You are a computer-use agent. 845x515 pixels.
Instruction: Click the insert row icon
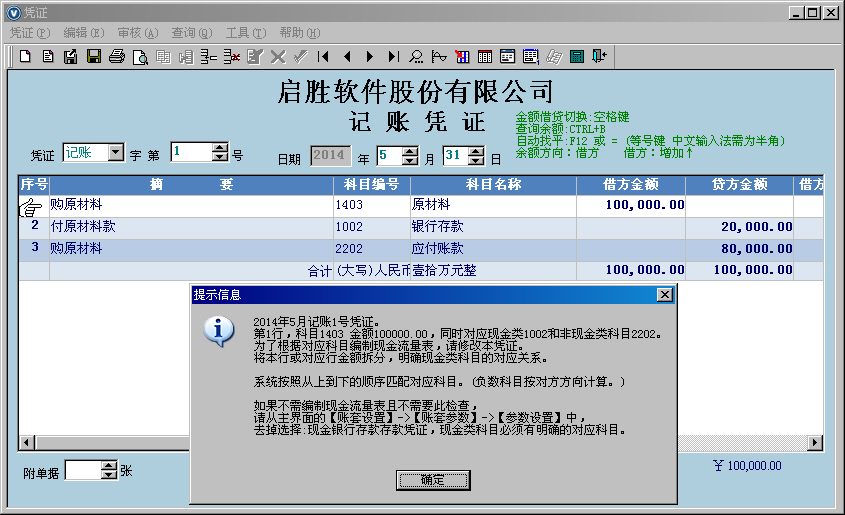coord(209,56)
